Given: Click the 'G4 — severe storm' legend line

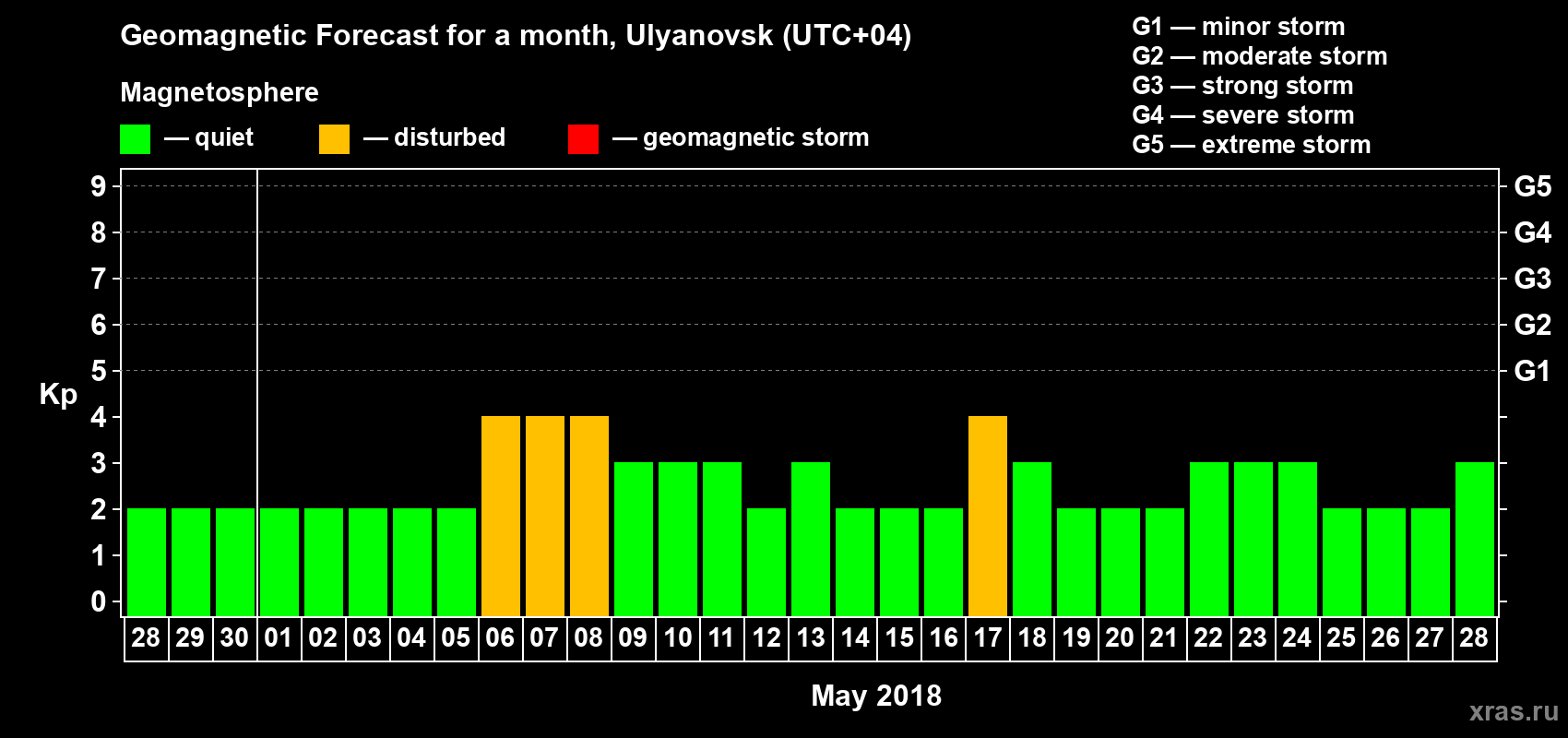Looking at the screenshot, I should click(1242, 115).
